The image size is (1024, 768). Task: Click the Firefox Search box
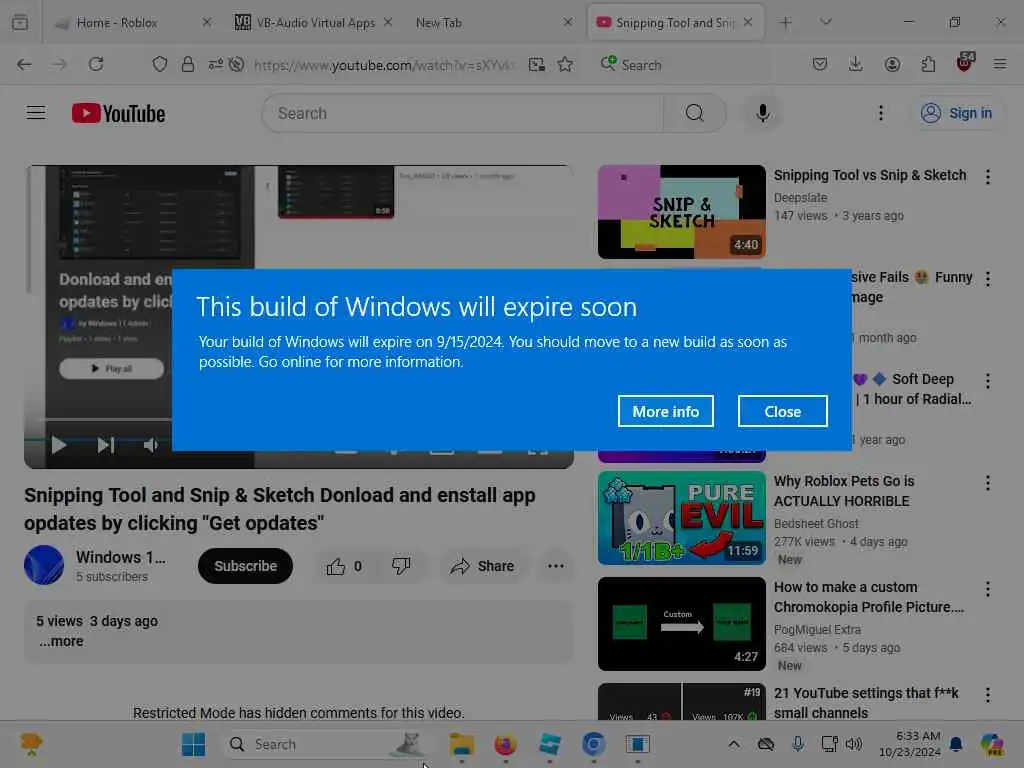pyautogui.click(x=682, y=65)
